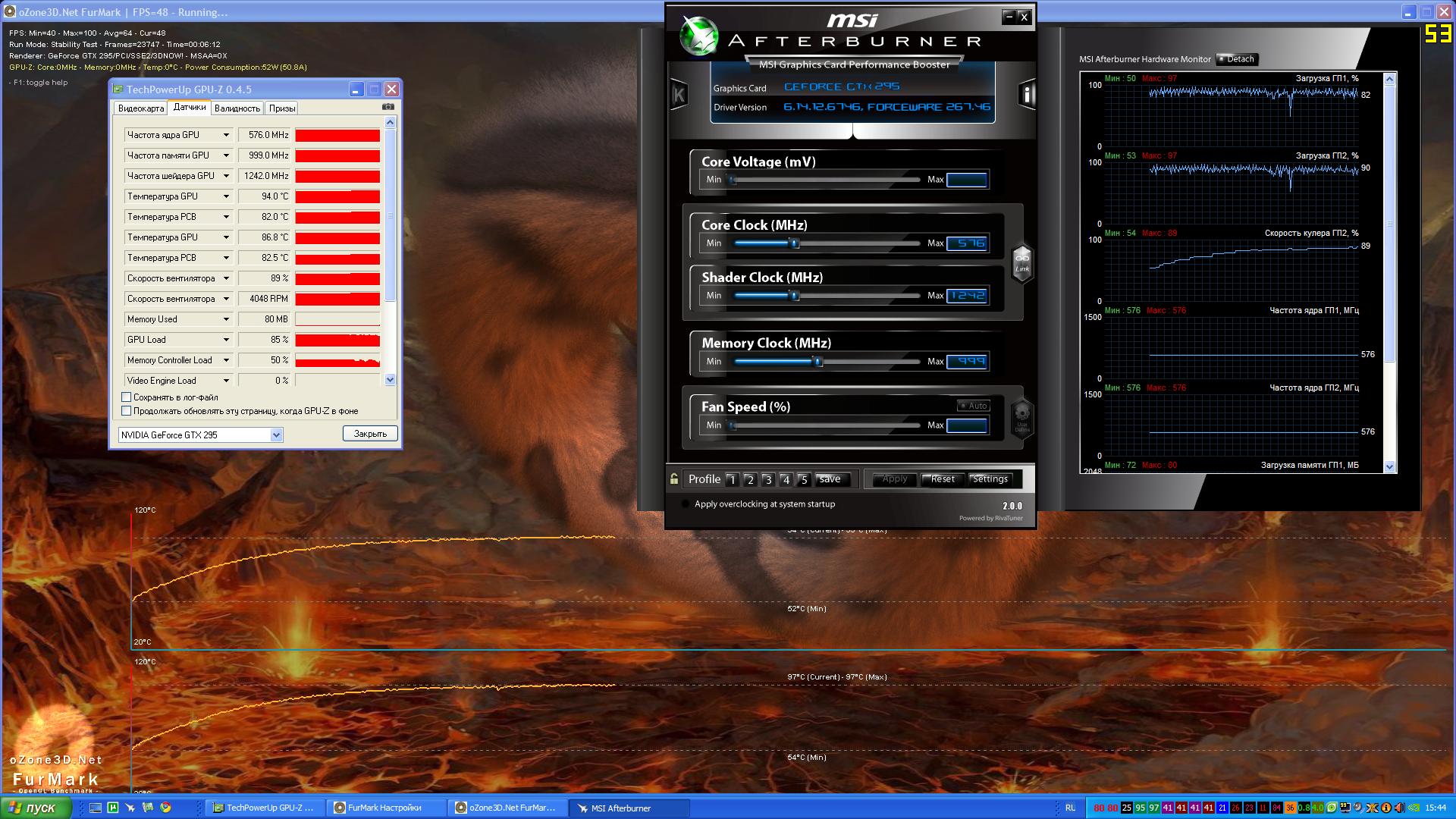
Task: Select profile slot 3 in Afterburner
Action: point(768,479)
